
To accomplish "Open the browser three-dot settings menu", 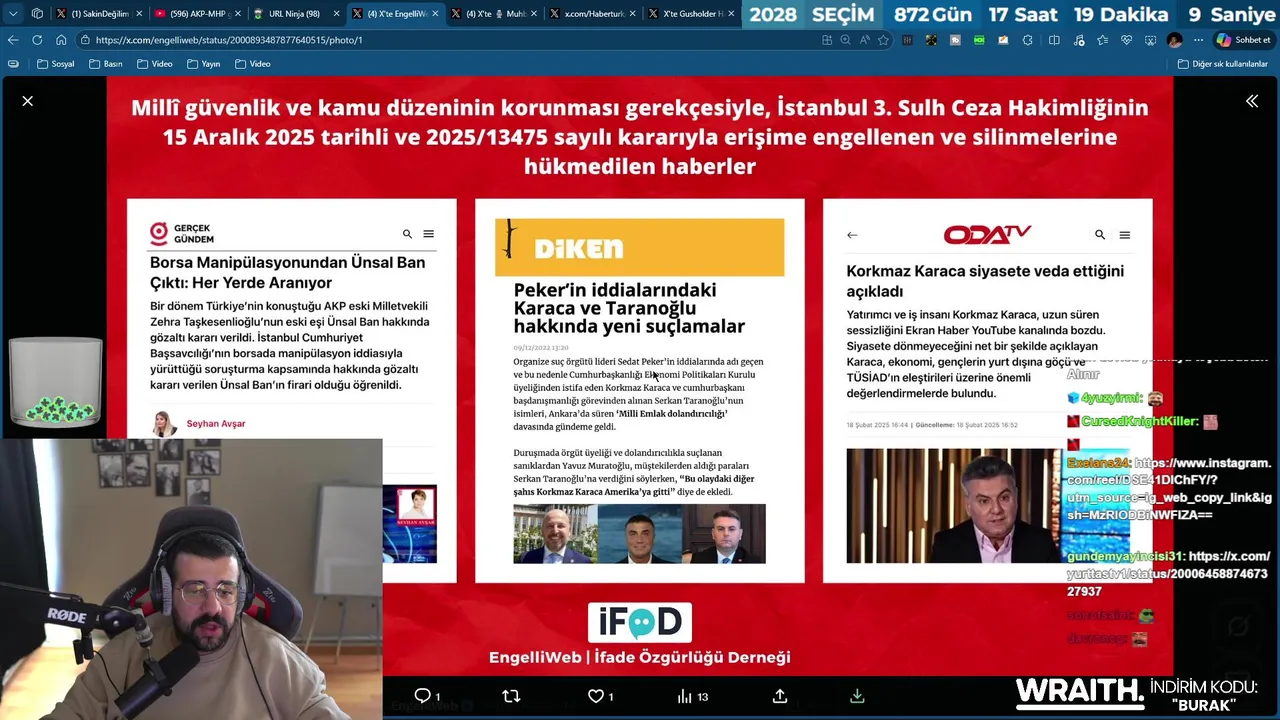I will pos(1197,40).
